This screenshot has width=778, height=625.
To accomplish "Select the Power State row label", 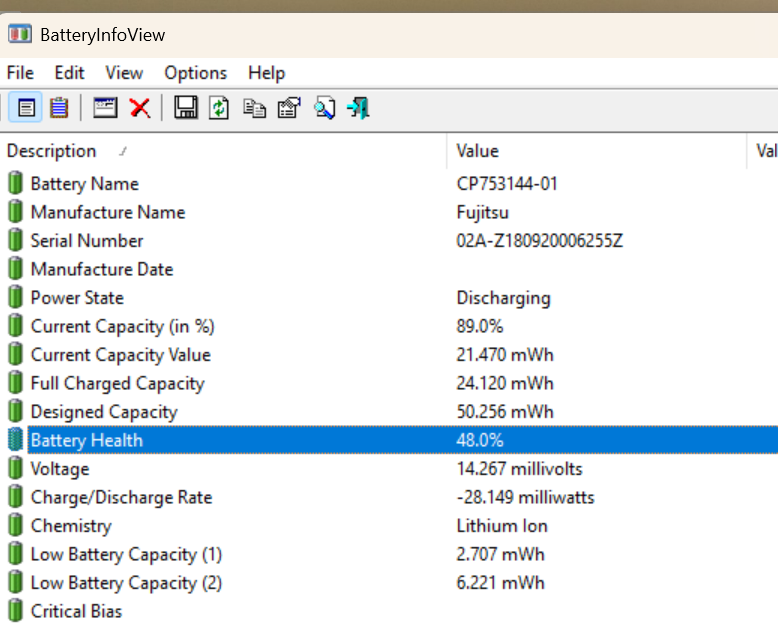I will pyautogui.click(x=77, y=298).
